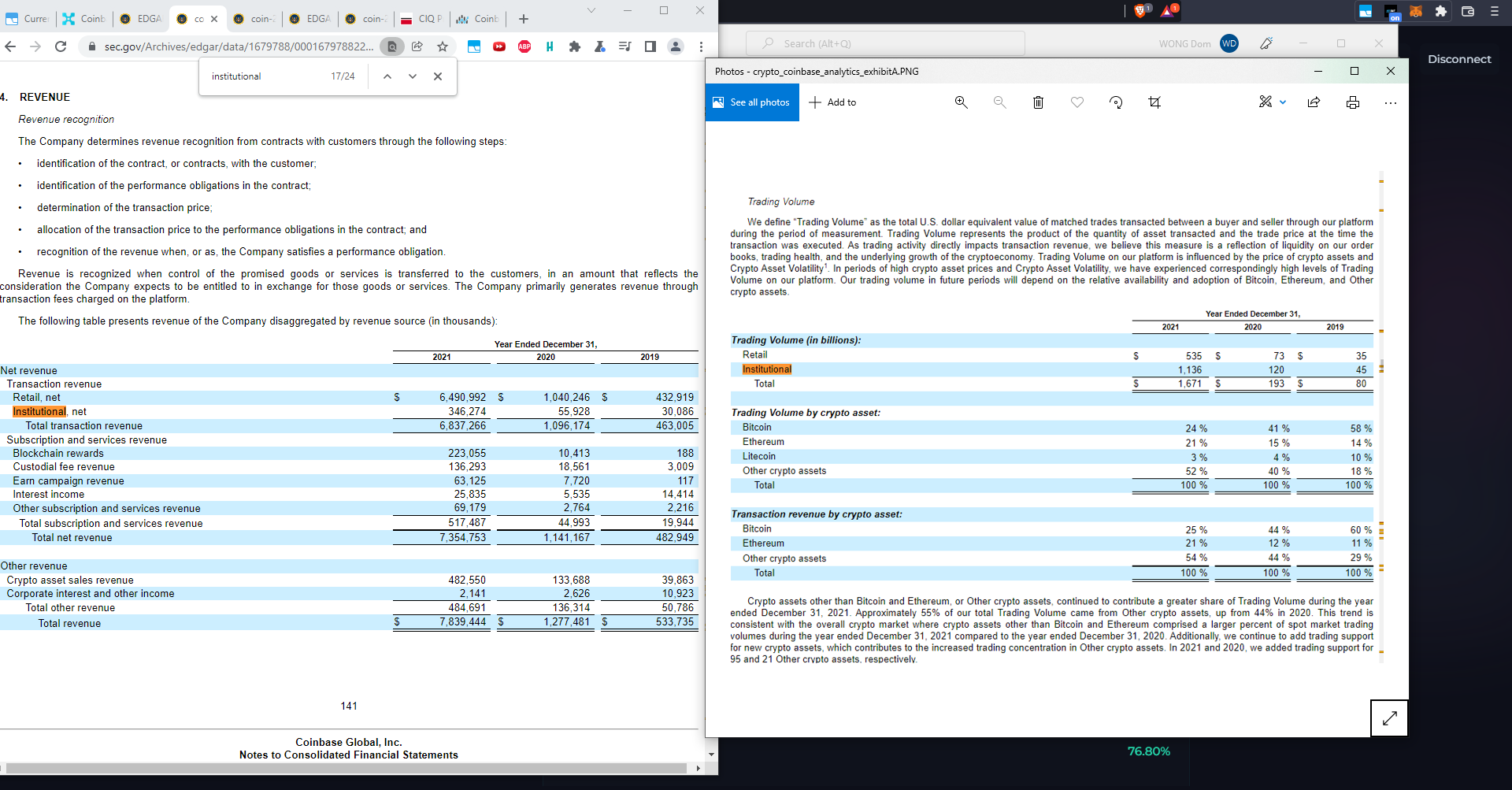Image resolution: width=1512 pixels, height=790 pixels.
Task: Print the photo using the printer icon
Action: (1352, 102)
